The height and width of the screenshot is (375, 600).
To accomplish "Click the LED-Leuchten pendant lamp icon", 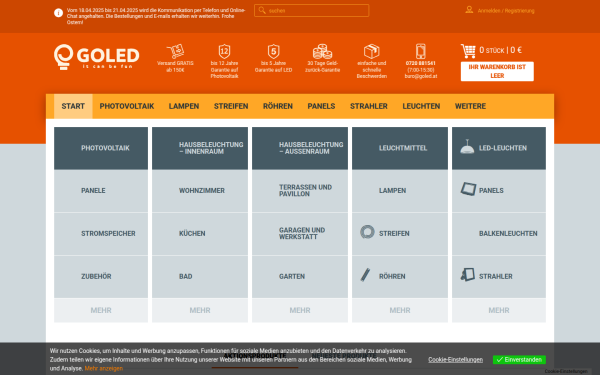I will click(x=467, y=147).
